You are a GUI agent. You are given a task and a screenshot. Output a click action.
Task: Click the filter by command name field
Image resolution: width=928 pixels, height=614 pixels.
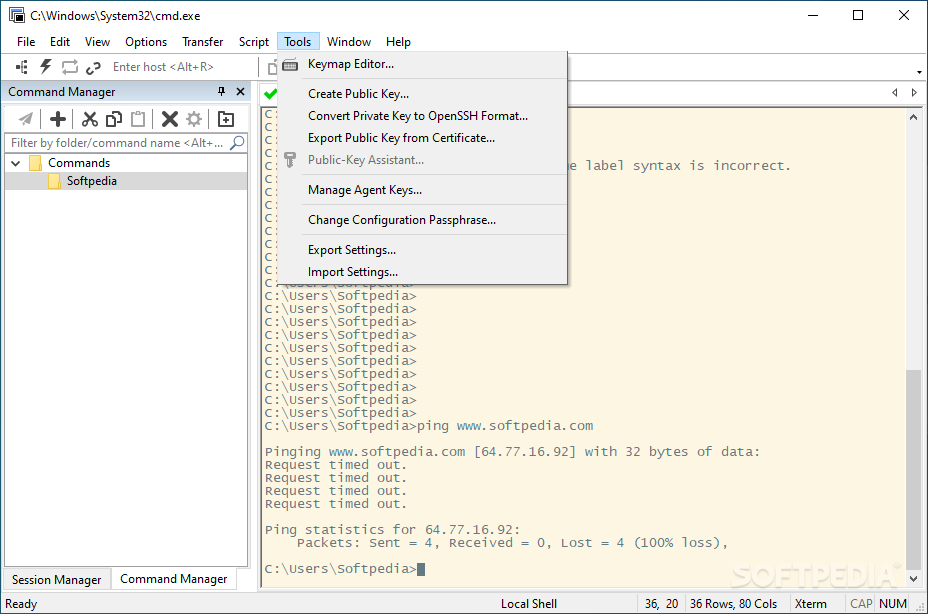click(117, 143)
